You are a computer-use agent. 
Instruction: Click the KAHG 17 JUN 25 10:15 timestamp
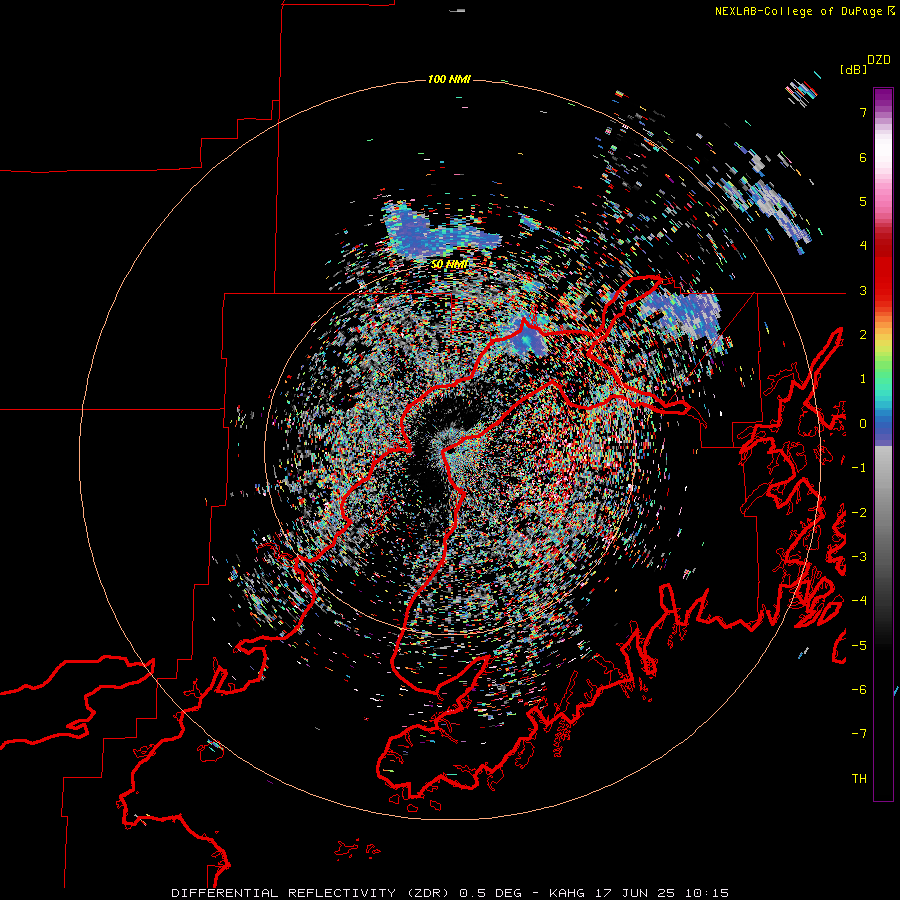pos(638,893)
